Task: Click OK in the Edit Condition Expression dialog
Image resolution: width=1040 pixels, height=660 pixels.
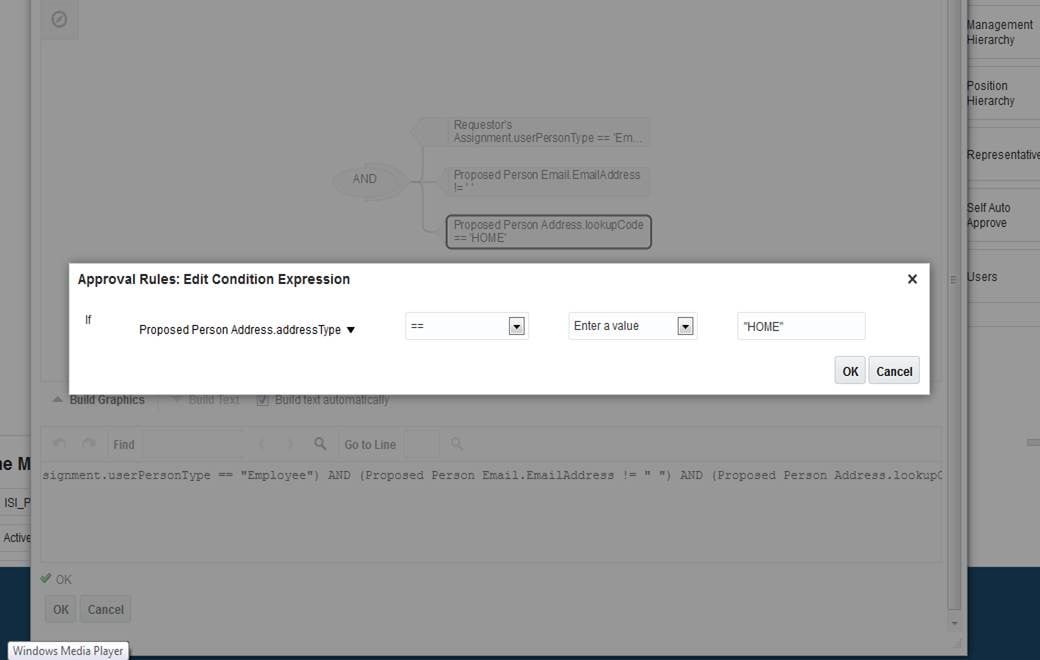Action: coord(849,370)
